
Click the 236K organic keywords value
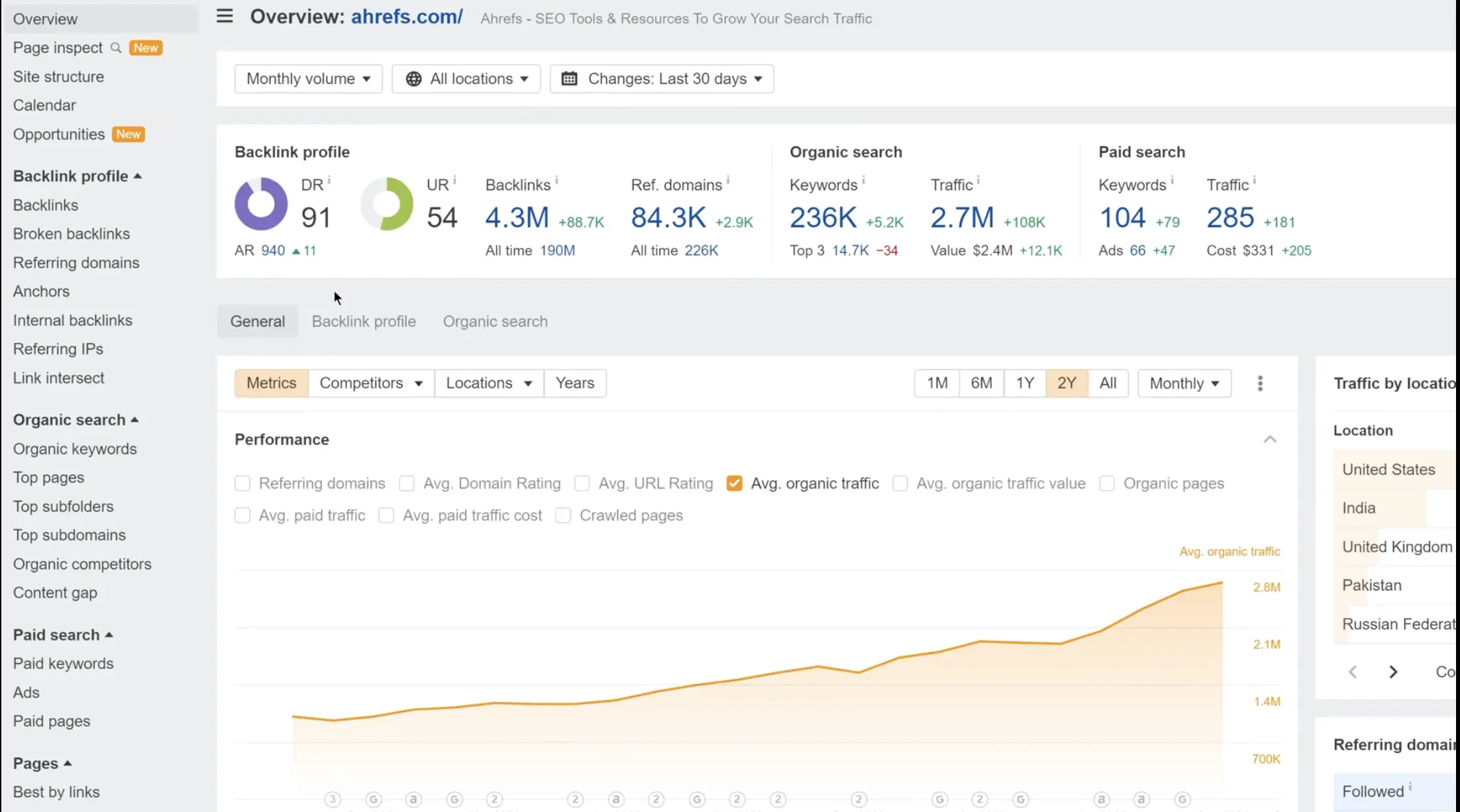tap(823, 218)
